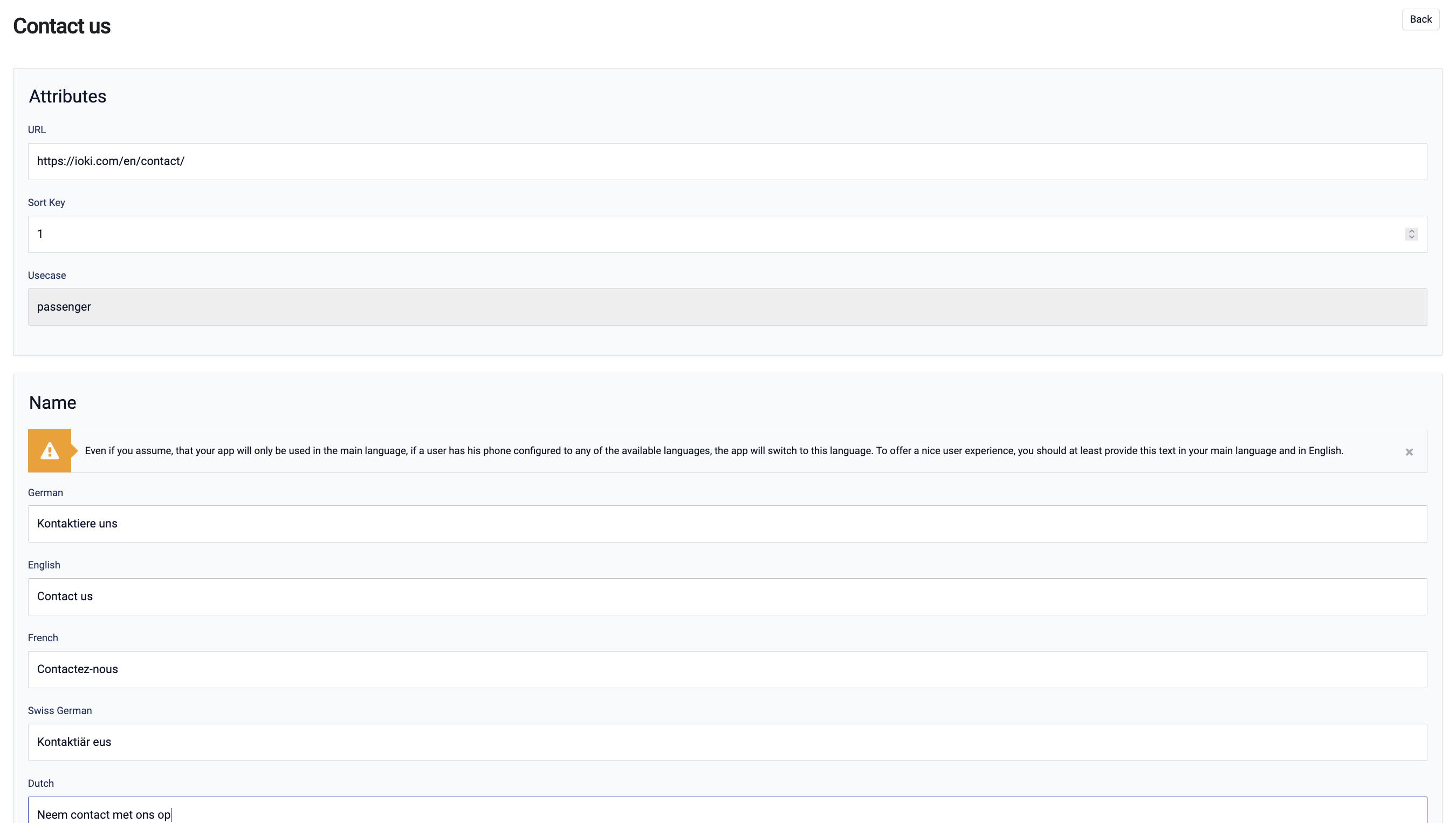Click the Contact us page heading

click(61, 26)
